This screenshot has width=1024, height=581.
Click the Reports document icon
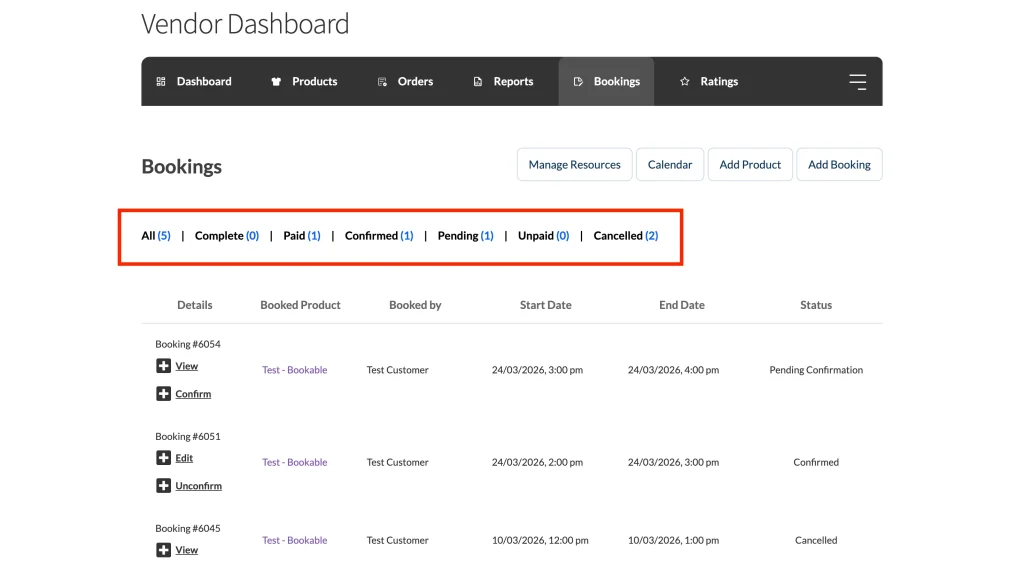pos(478,82)
